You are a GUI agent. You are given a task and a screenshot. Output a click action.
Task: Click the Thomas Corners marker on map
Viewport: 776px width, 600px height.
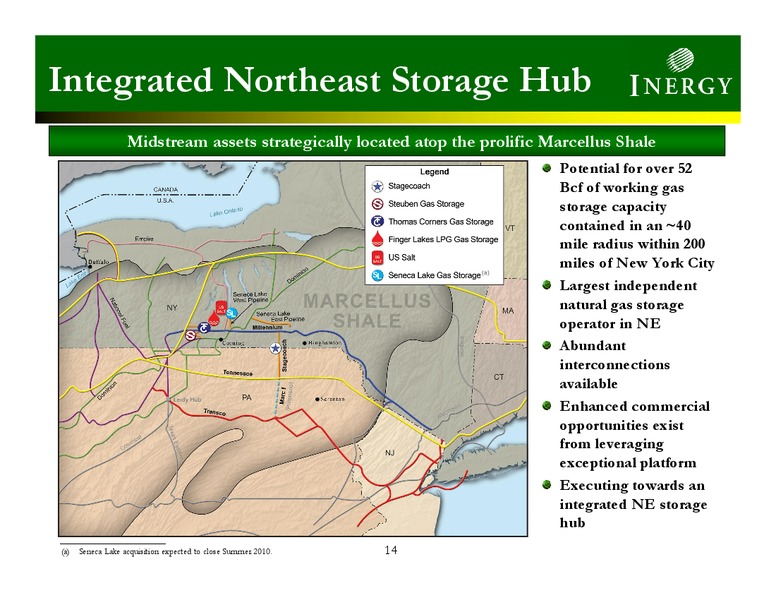(204, 328)
